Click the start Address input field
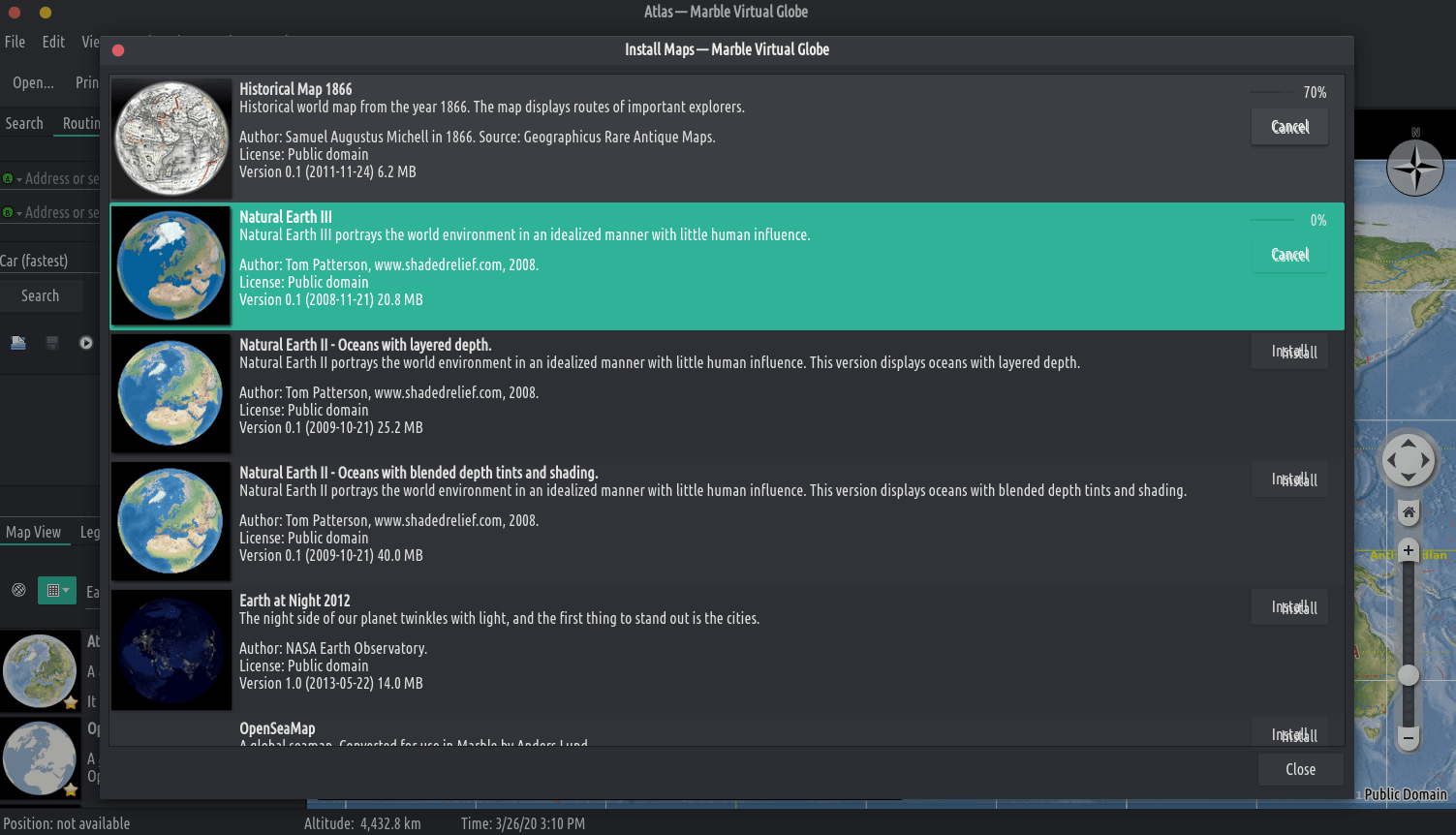 (x=62, y=179)
